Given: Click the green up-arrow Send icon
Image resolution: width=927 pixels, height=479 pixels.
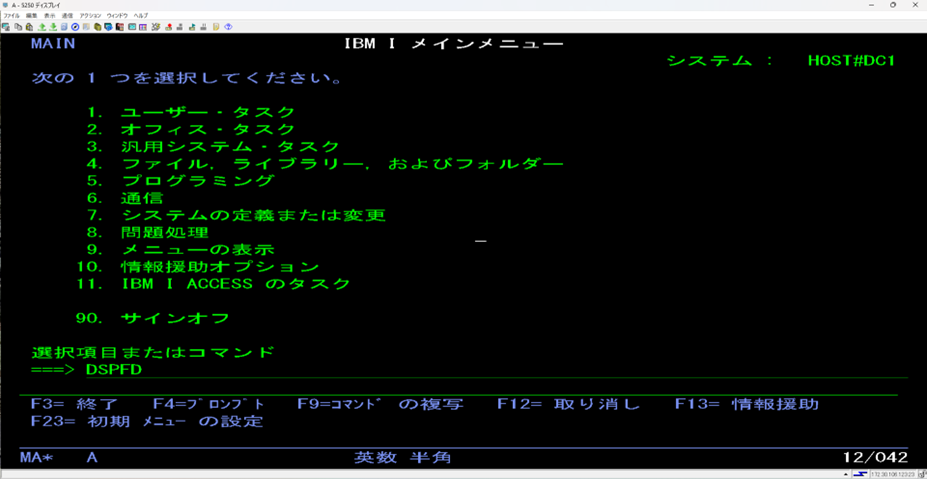Looking at the screenshot, I should click(x=42, y=27).
